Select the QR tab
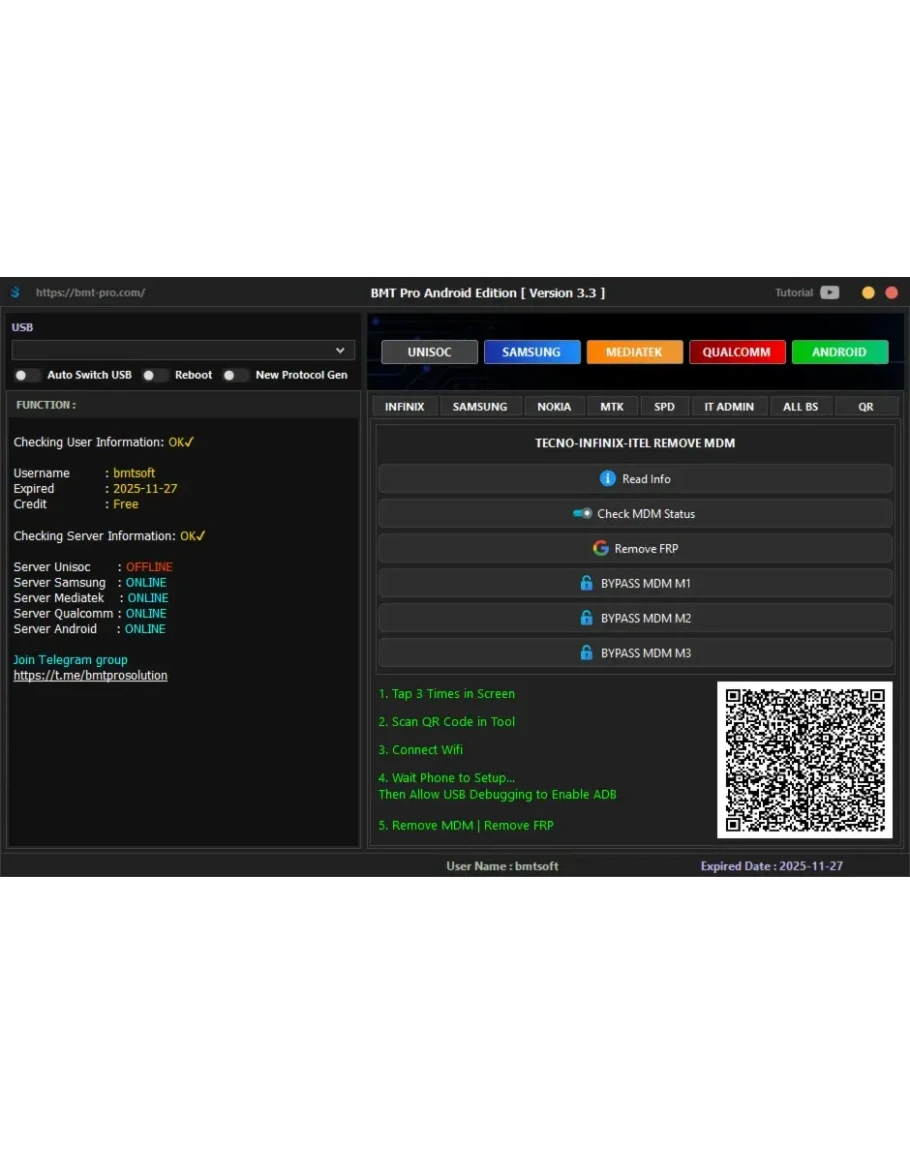The height and width of the screenshot is (1155, 910). pyautogui.click(x=865, y=407)
